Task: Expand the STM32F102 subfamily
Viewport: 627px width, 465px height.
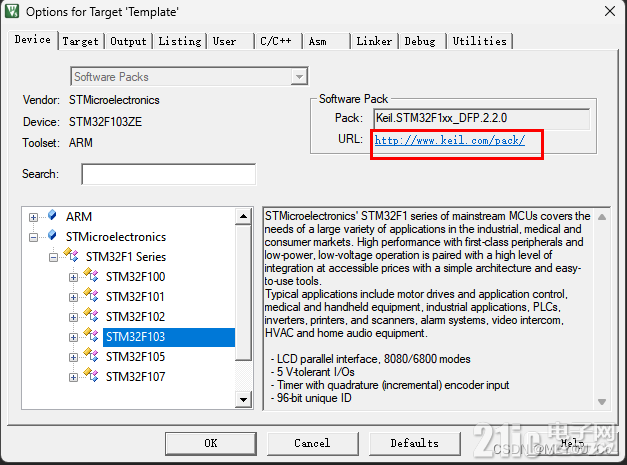Action: [73, 317]
